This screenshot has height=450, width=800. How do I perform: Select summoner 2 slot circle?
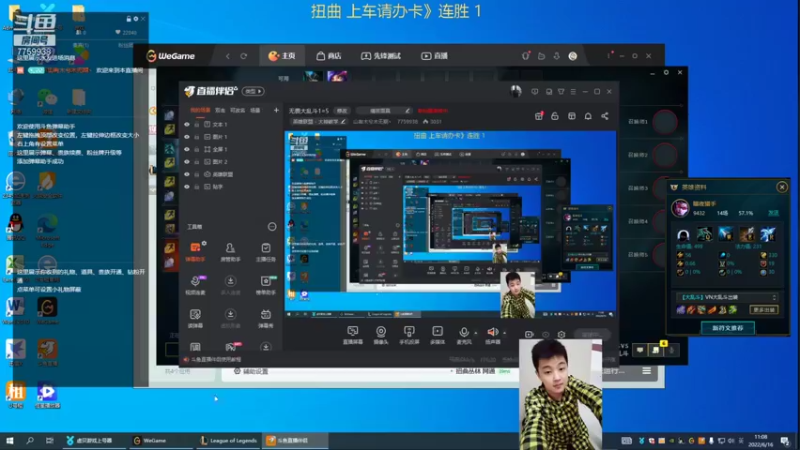click(665, 155)
